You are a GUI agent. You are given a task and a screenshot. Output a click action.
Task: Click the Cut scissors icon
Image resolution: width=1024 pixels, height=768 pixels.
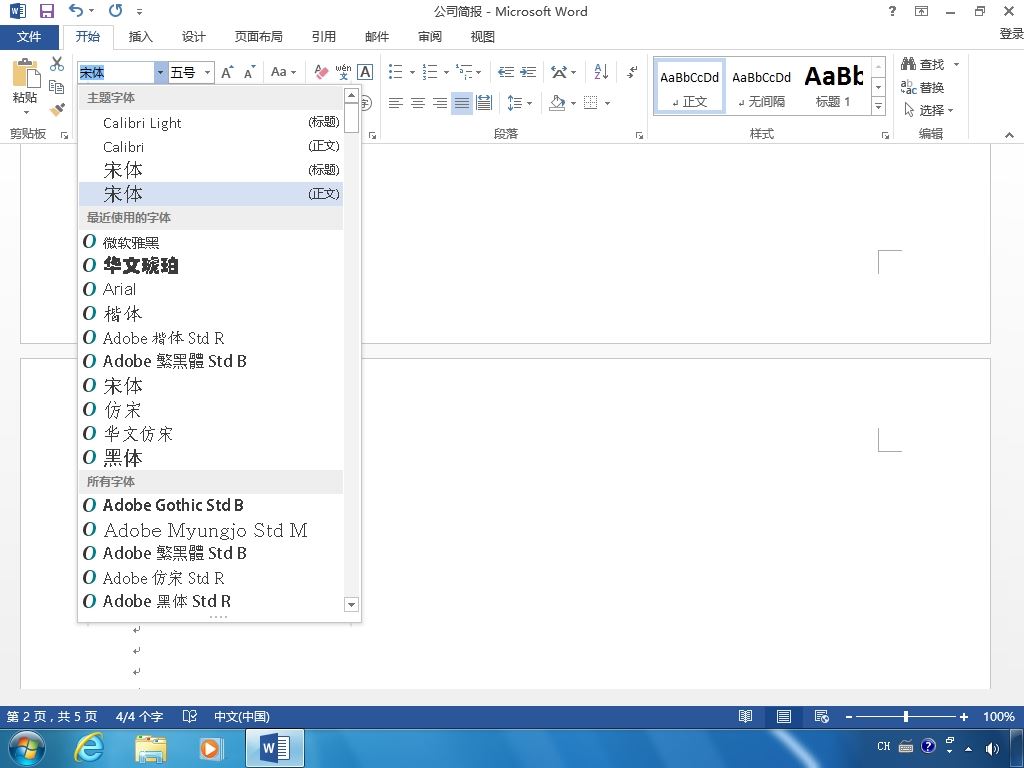point(57,63)
